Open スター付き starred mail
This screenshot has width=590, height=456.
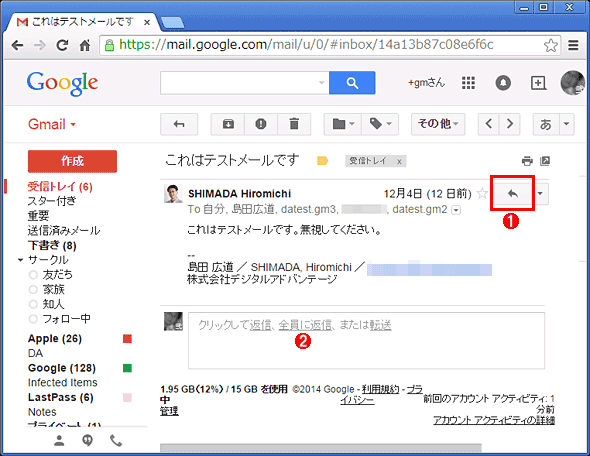coord(52,201)
